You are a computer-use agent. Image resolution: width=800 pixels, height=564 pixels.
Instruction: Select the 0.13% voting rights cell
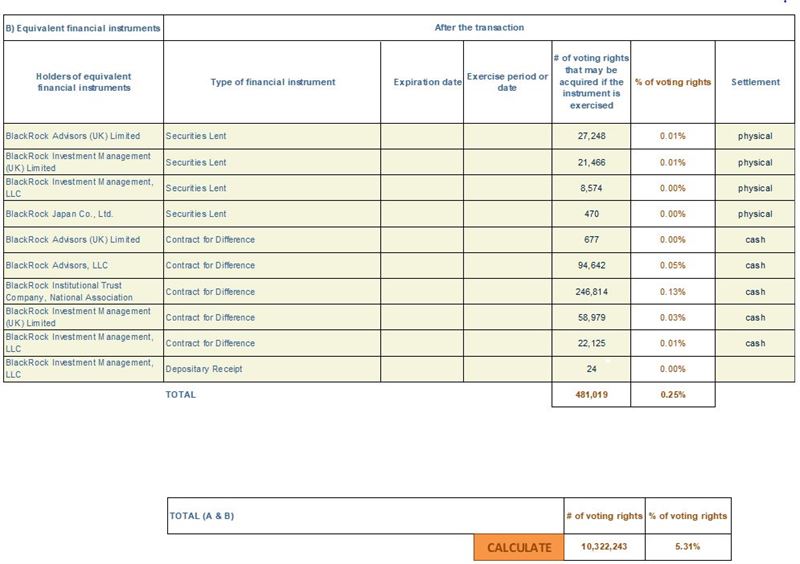[673, 291]
